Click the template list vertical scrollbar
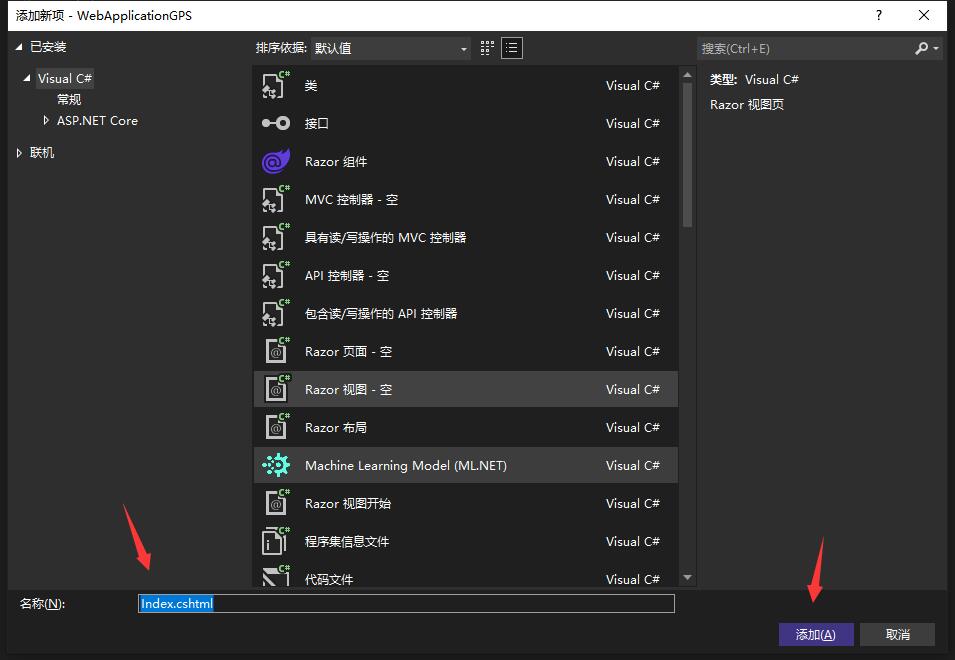This screenshot has width=955, height=660. coord(686,150)
